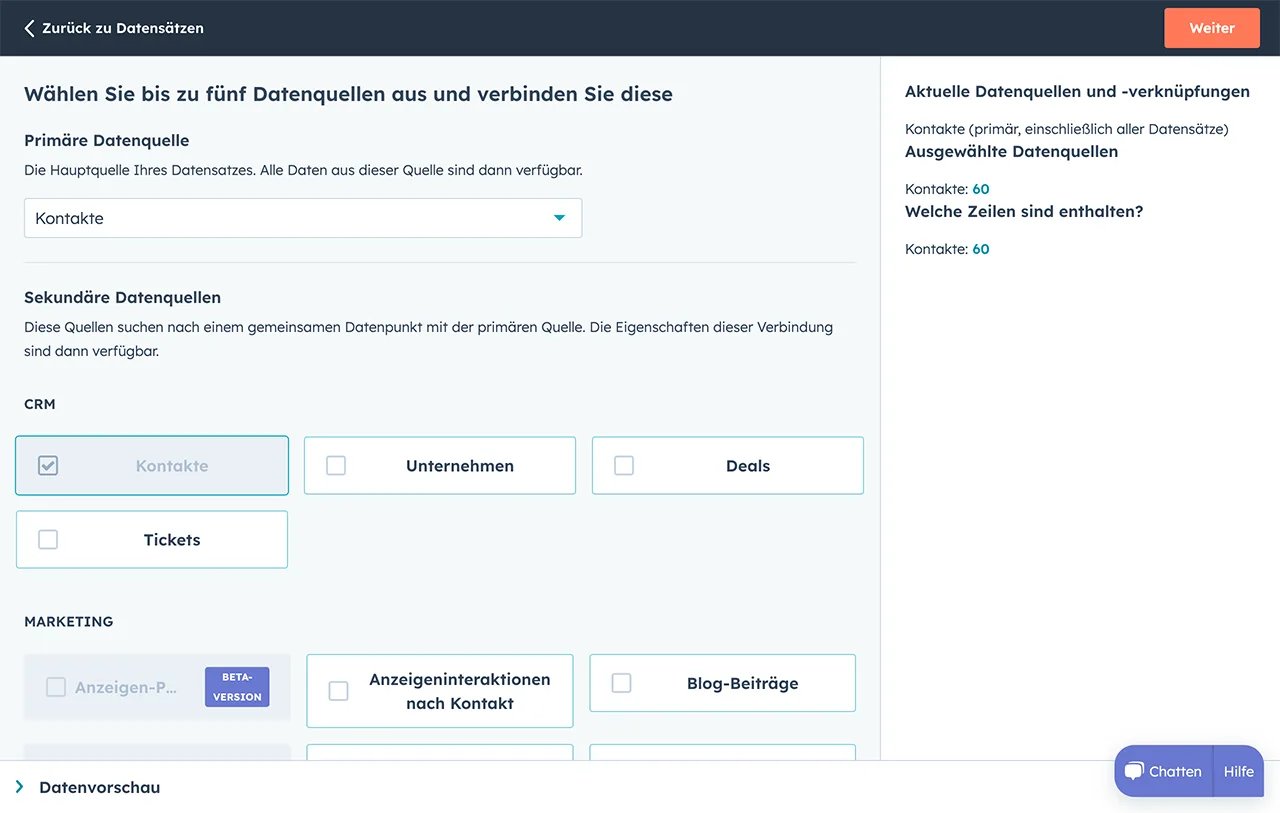The width and height of the screenshot is (1280, 813).
Task: Click the back chevron icon in the top bar
Action: (x=26, y=27)
